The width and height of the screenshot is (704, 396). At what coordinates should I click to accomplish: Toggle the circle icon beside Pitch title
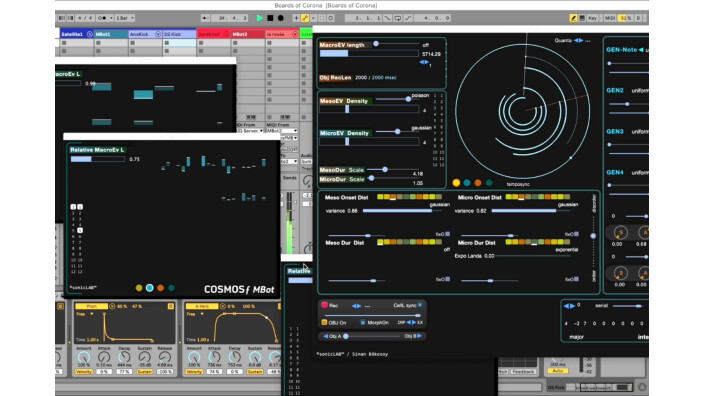tap(112, 306)
